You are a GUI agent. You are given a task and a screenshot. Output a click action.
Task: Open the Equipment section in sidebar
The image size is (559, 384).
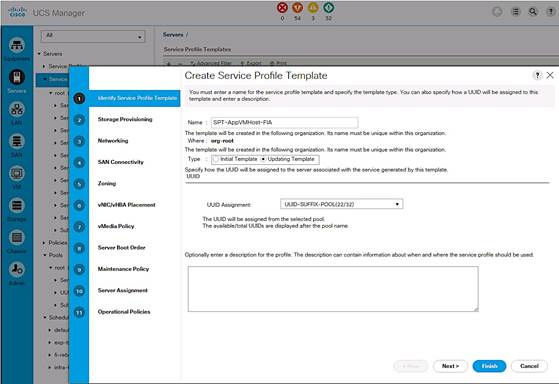pyautogui.click(x=17, y=45)
